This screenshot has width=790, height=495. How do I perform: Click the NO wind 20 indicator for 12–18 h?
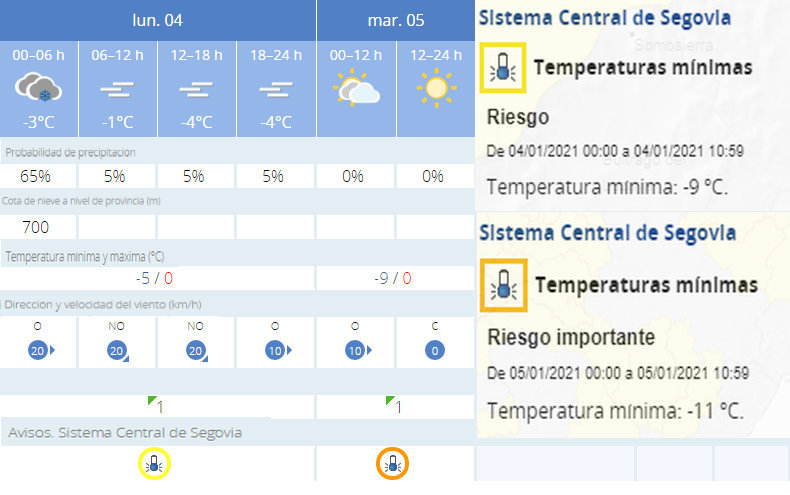(196, 351)
